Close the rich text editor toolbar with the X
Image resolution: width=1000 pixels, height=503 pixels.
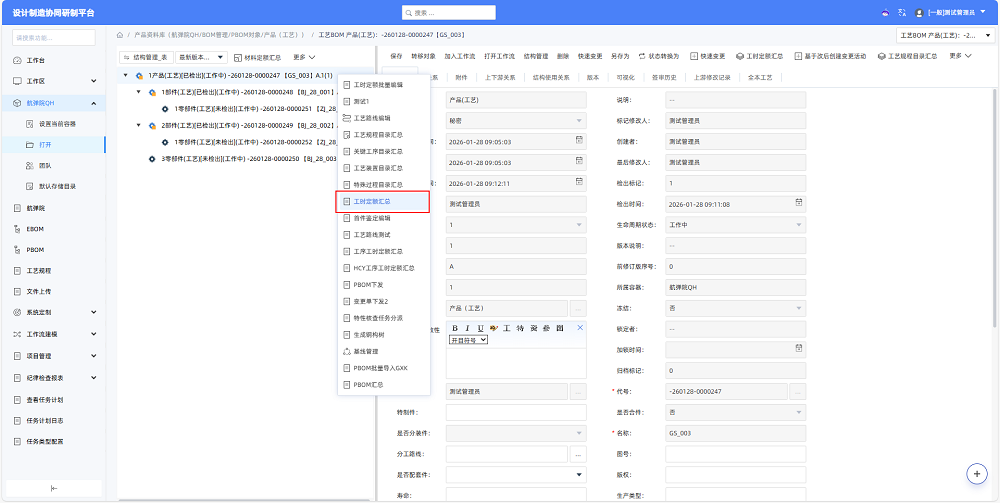tap(580, 327)
